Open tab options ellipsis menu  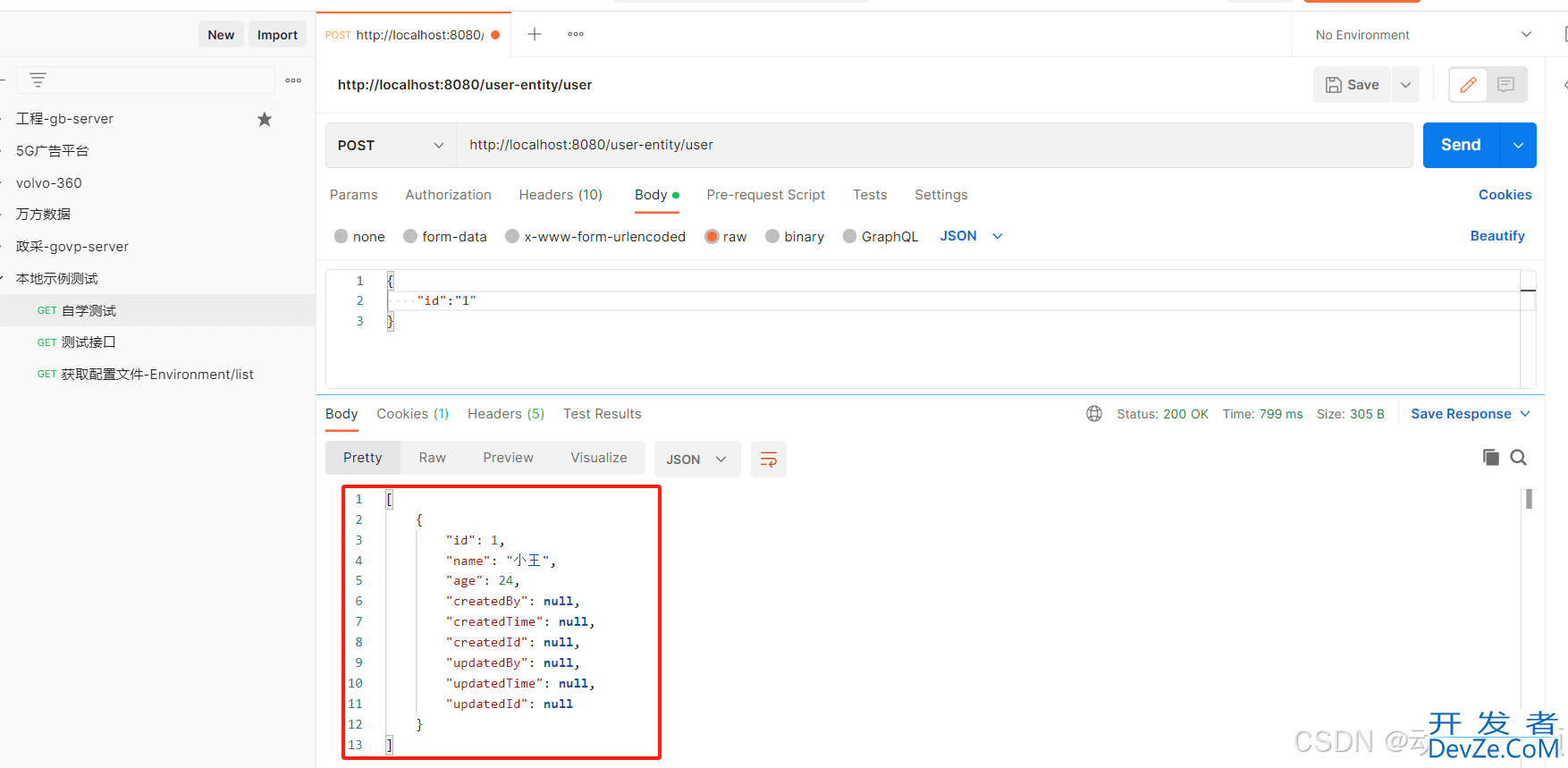576,34
